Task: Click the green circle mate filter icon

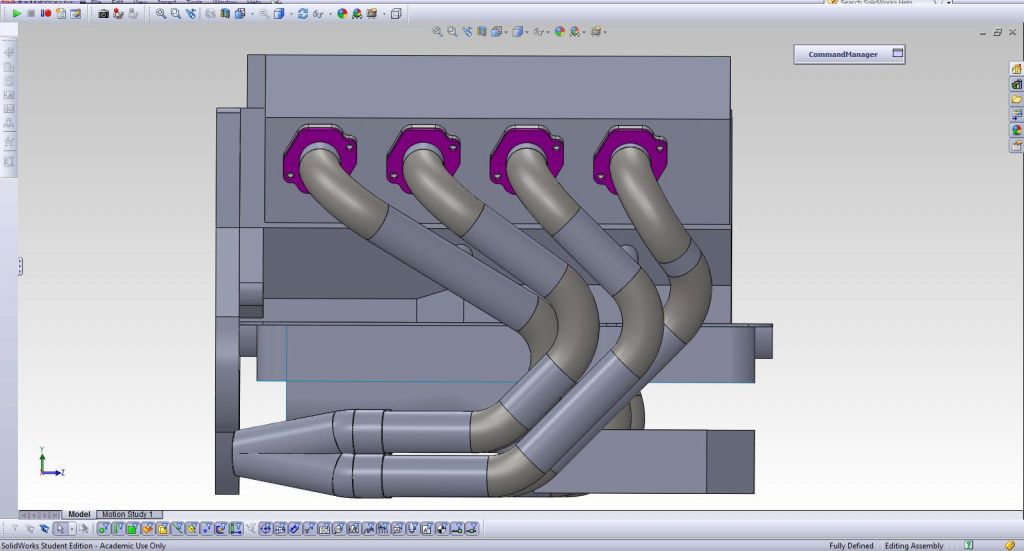Action: pyautogui.click(x=103, y=529)
